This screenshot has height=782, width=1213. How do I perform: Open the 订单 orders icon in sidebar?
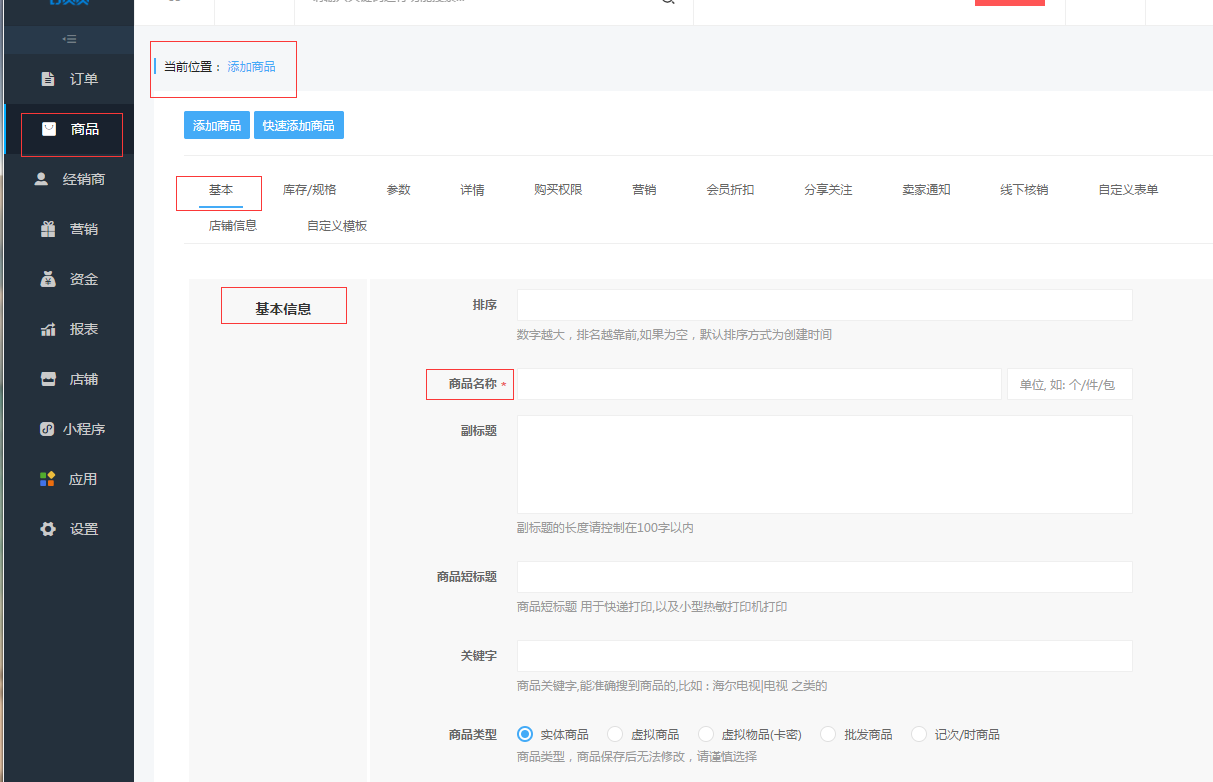point(48,79)
